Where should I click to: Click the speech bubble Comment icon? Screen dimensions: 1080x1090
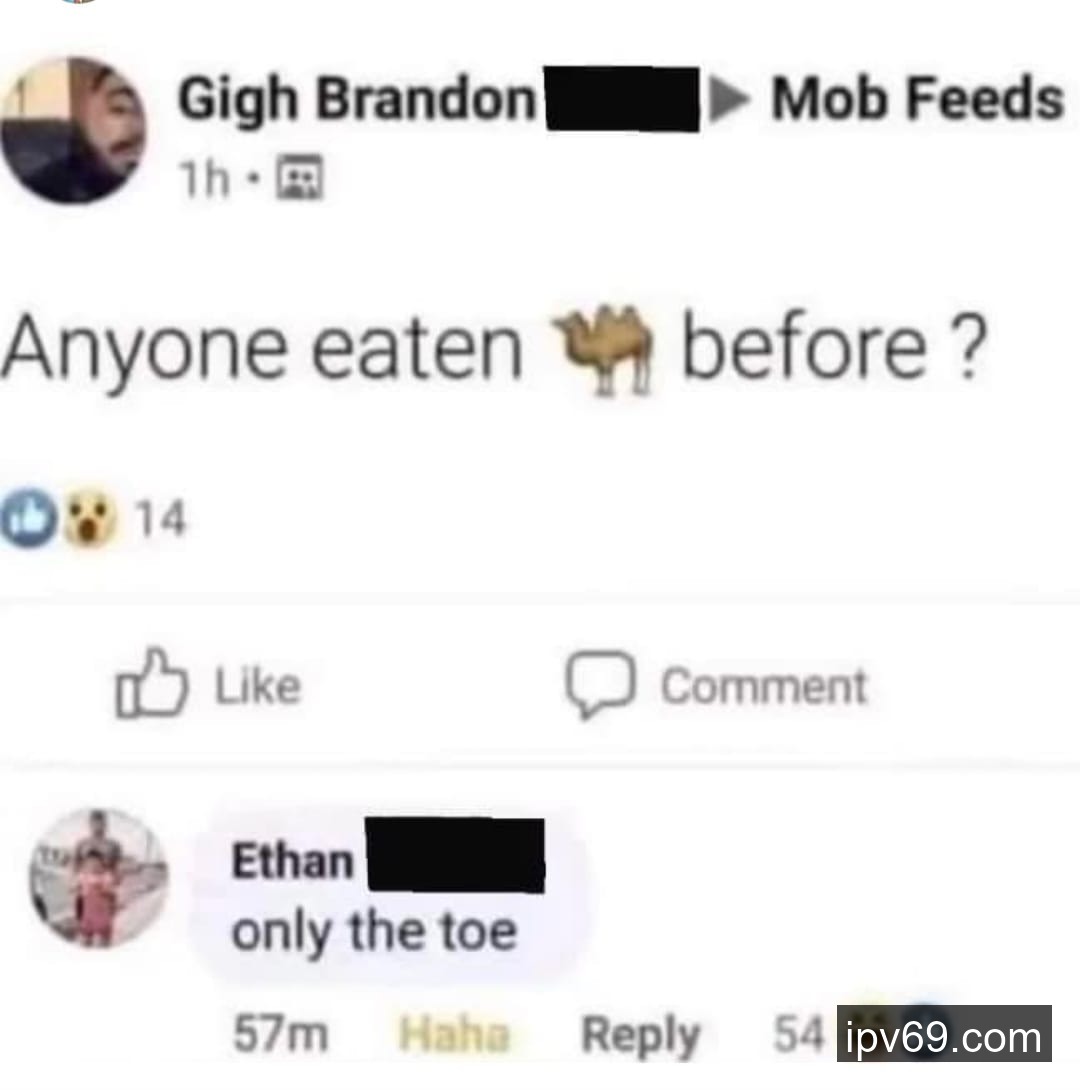[600, 684]
